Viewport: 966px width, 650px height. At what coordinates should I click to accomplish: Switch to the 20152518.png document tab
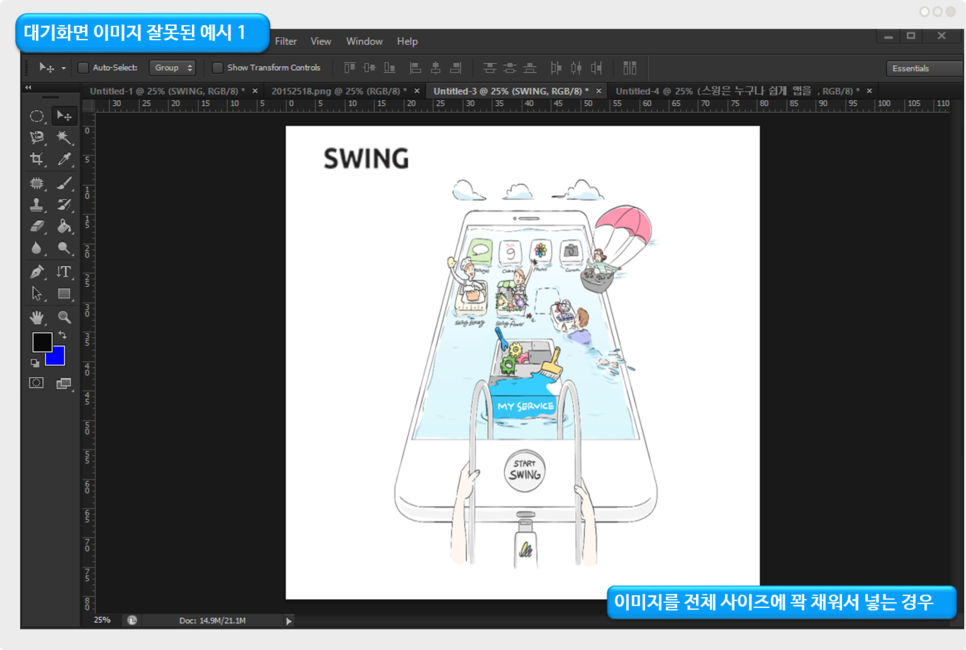[334, 91]
